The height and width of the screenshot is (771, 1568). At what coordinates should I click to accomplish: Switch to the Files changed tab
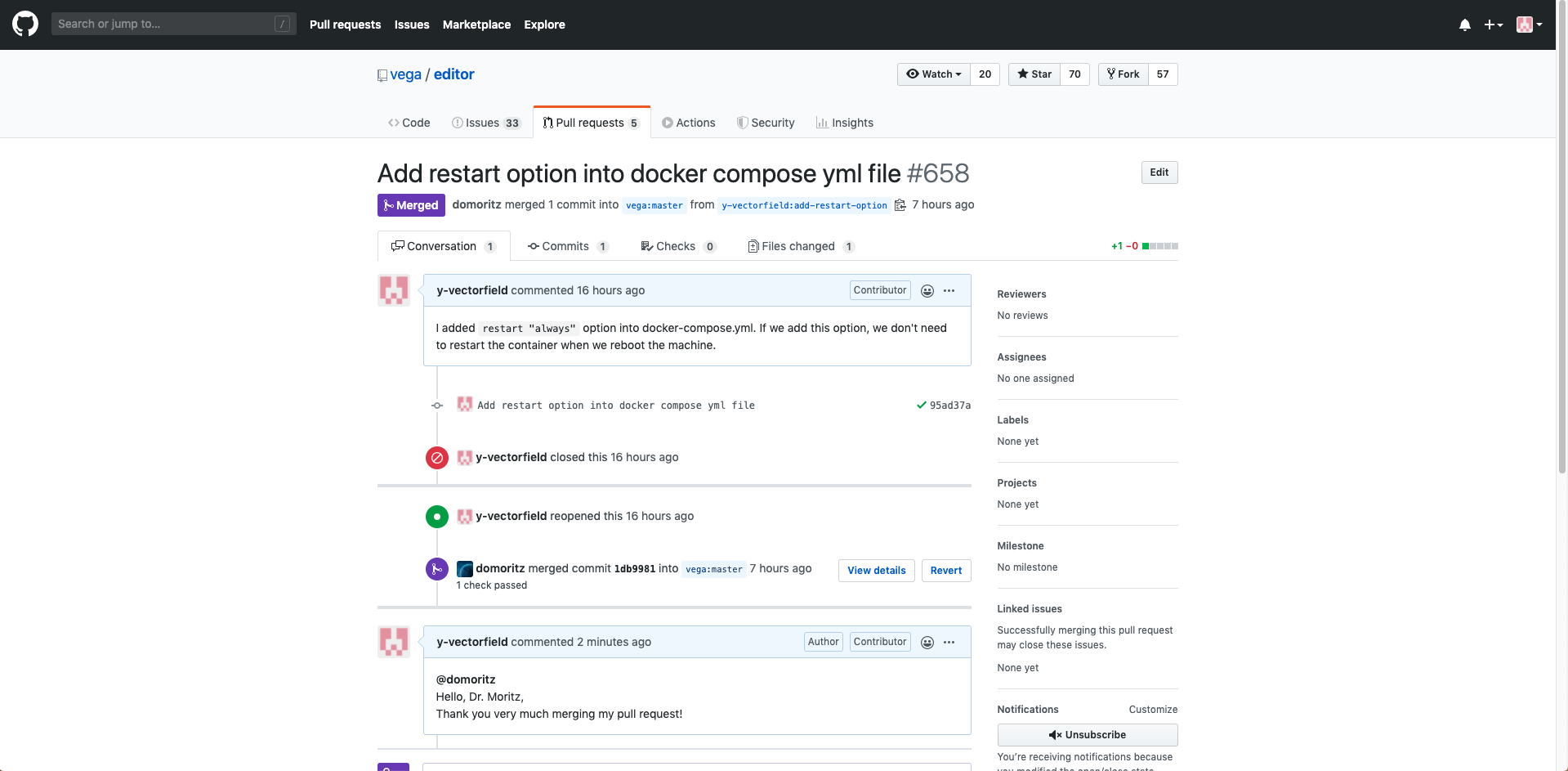coord(797,246)
